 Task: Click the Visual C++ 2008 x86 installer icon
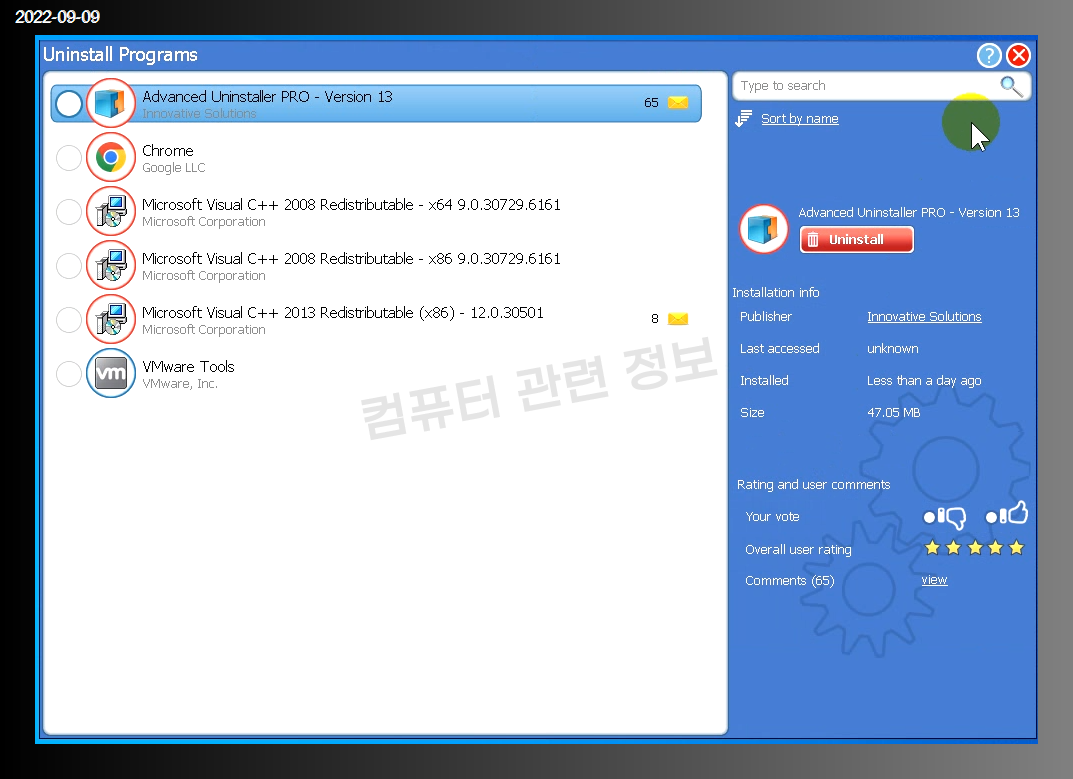(x=111, y=266)
